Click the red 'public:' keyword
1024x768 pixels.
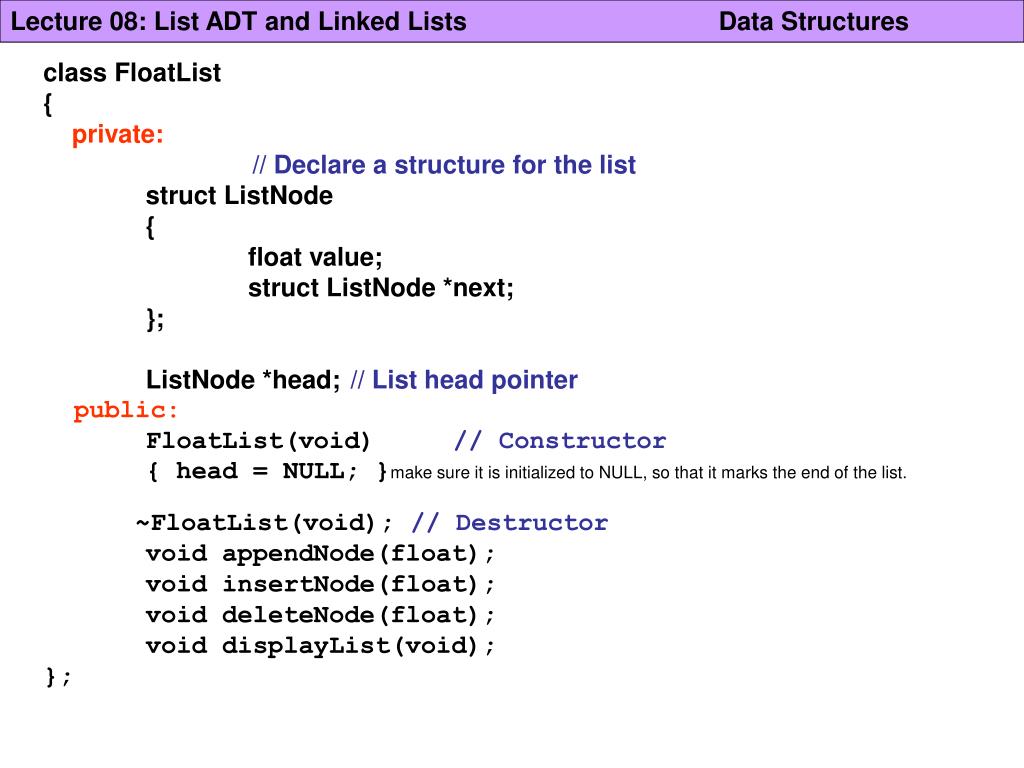125,410
